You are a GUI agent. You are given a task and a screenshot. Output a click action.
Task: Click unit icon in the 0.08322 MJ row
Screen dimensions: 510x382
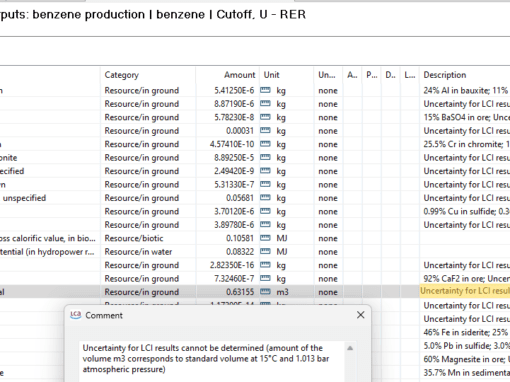[x=265, y=251]
